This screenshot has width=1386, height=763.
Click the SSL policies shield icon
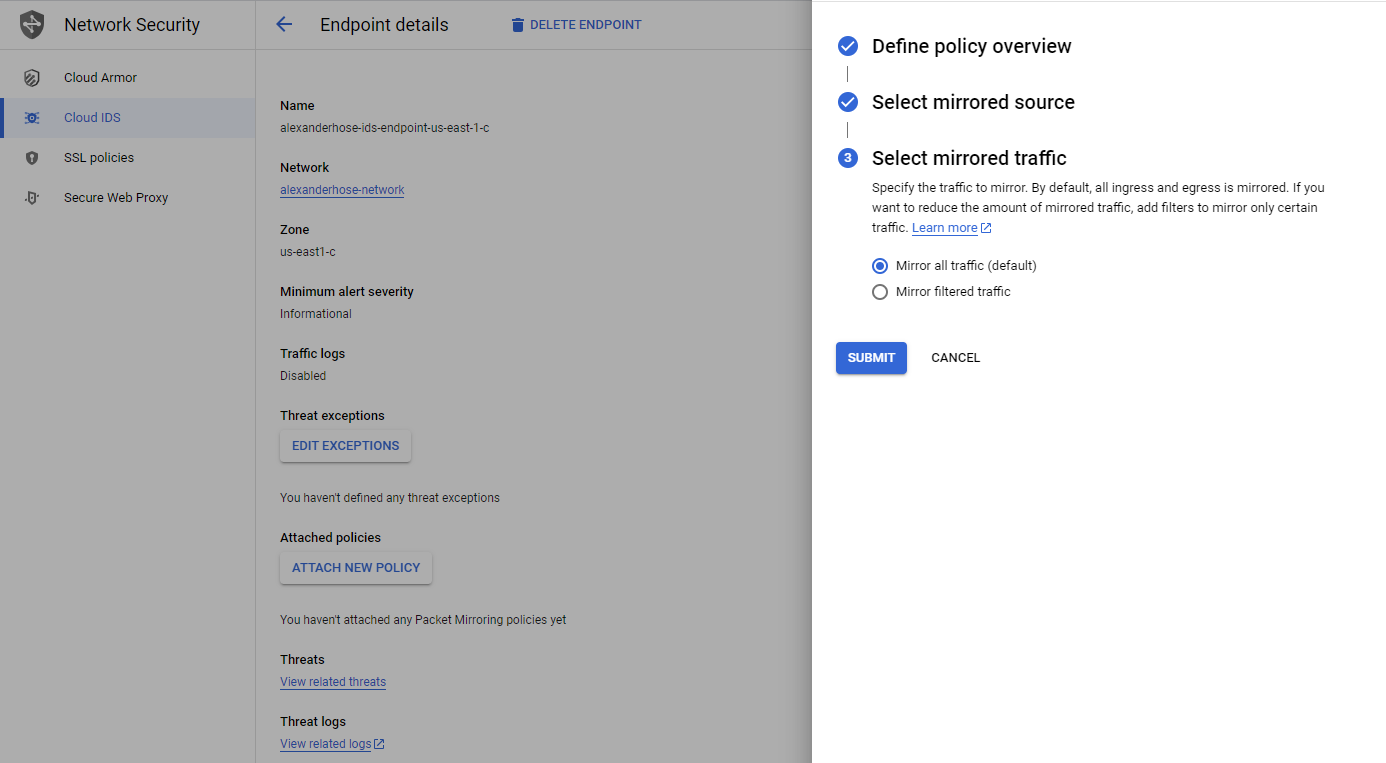pos(32,158)
